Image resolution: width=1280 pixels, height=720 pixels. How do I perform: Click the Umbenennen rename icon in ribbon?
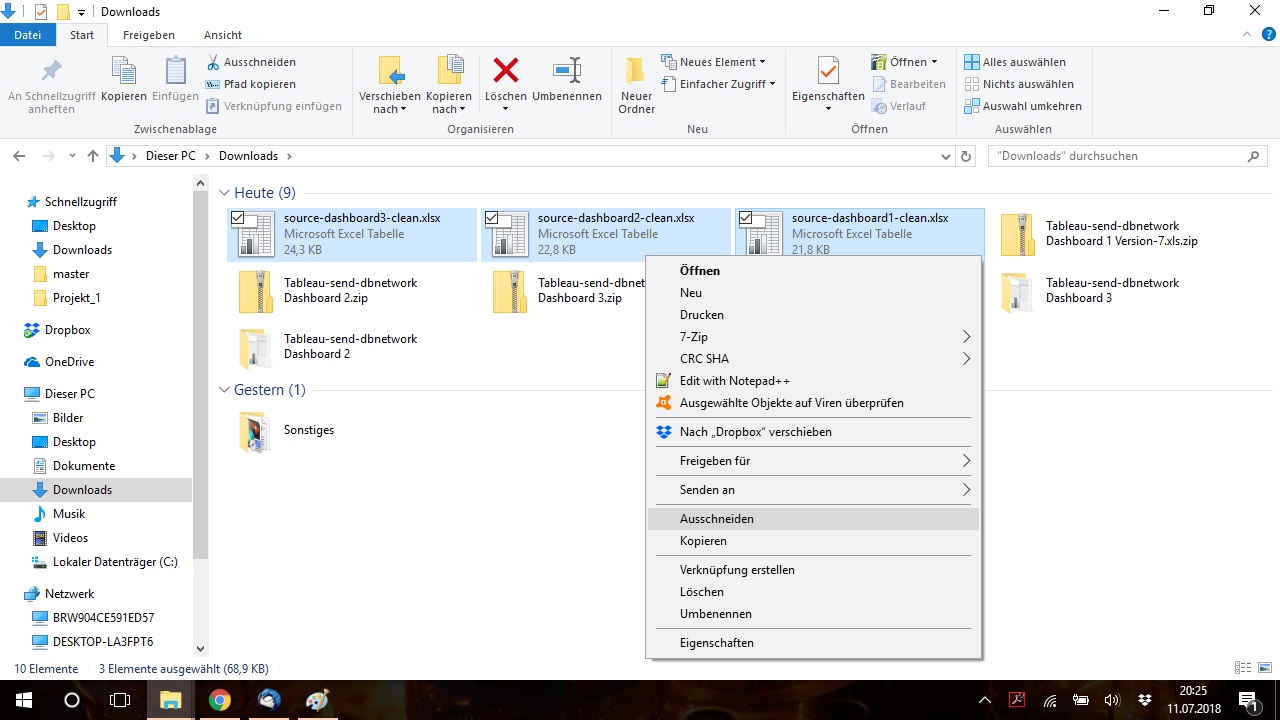coord(567,72)
